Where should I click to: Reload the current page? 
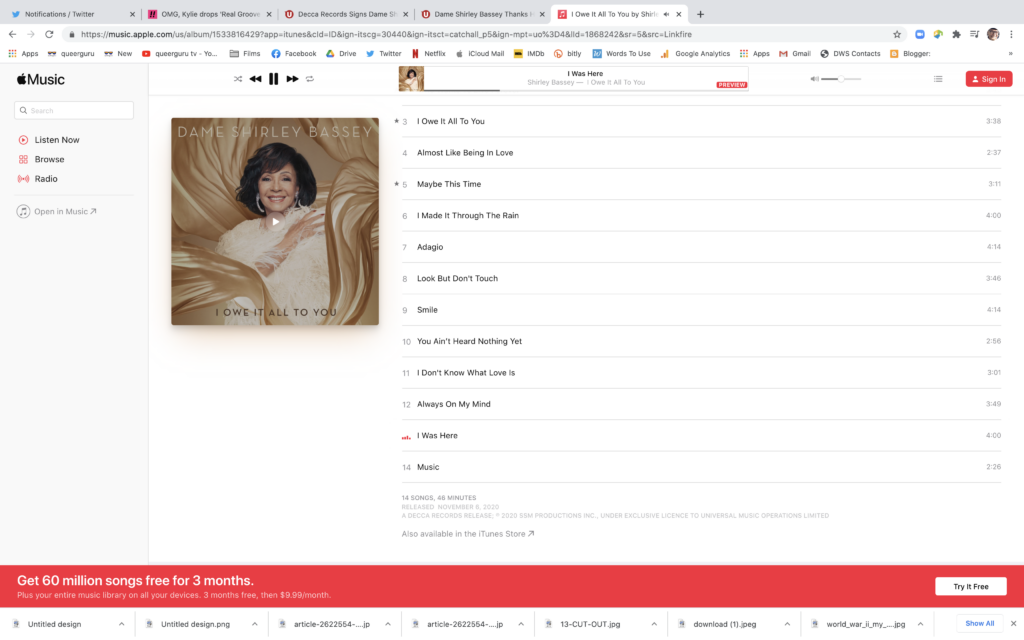pyautogui.click(x=49, y=34)
